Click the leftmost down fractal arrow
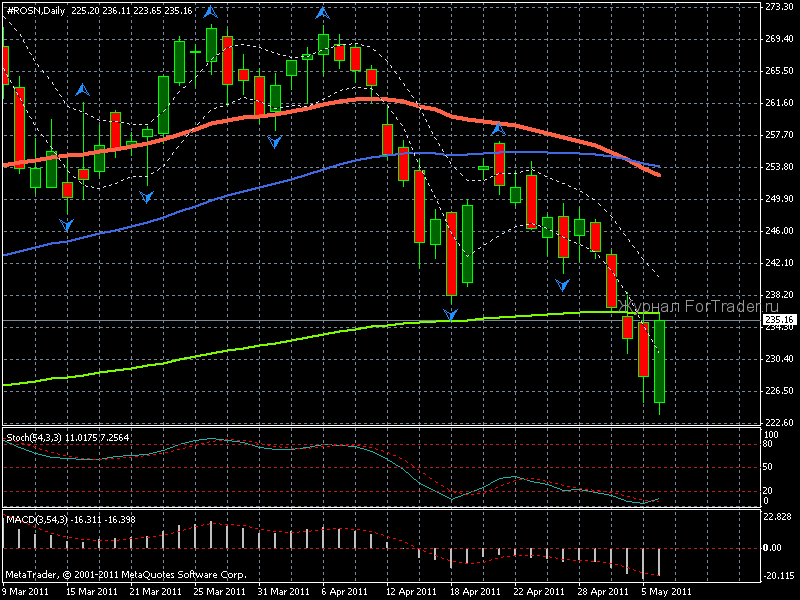Viewport: 800px width, 600px height. coord(66,225)
